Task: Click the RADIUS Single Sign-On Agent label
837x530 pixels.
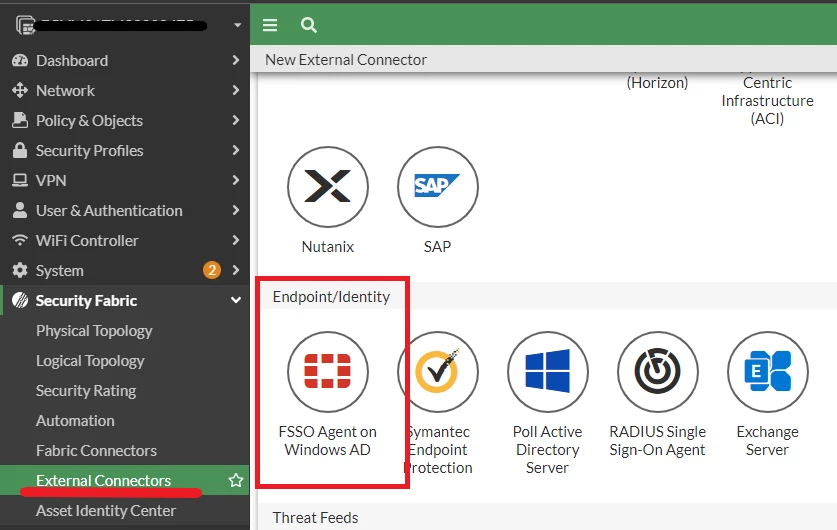Action: 658,440
